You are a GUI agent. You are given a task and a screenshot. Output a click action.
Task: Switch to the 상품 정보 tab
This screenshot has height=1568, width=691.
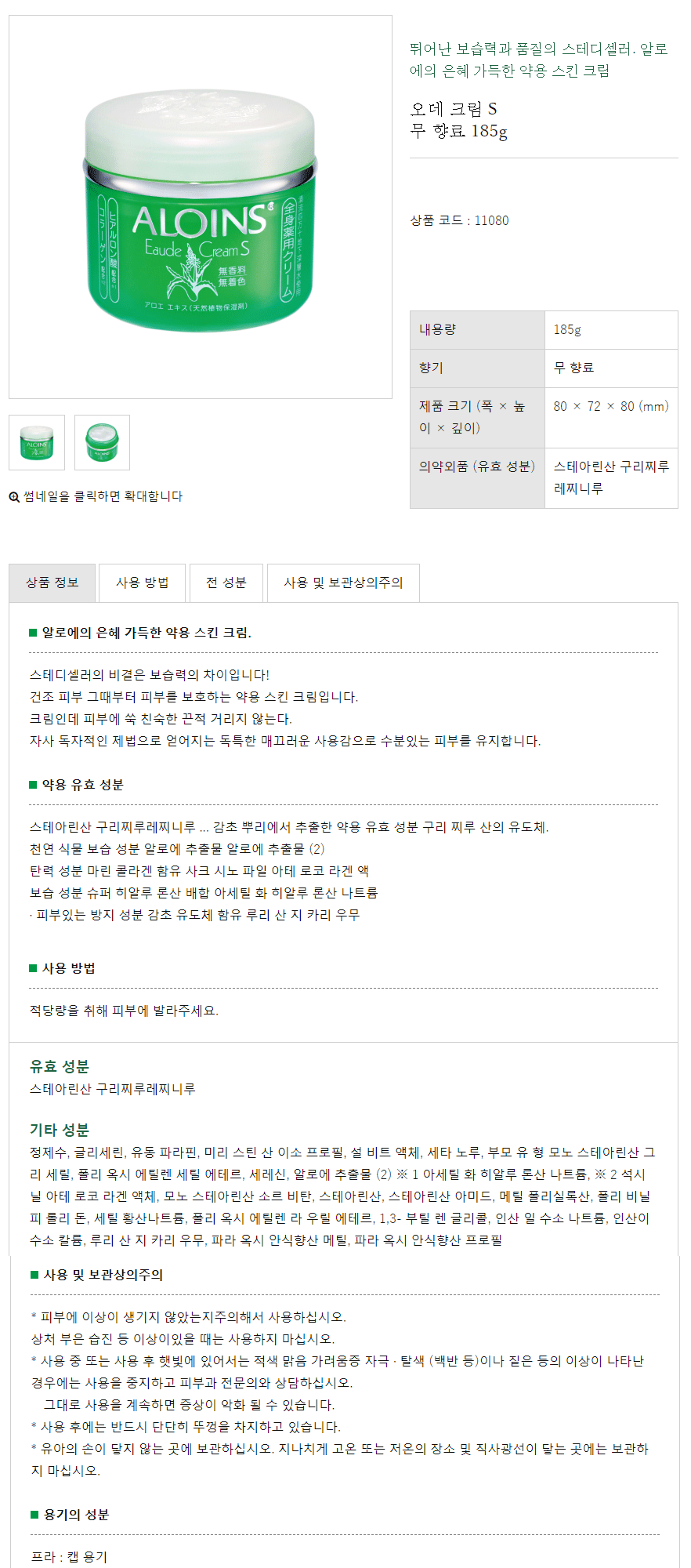[52, 583]
